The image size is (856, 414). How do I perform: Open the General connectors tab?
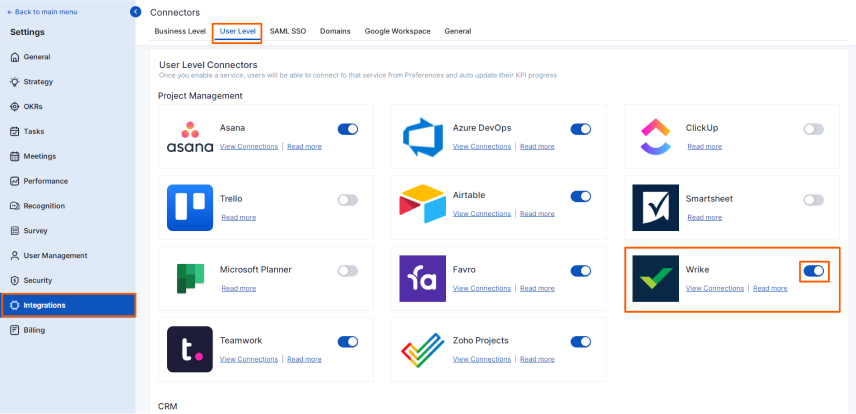pyautogui.click(x=457, y=32)
